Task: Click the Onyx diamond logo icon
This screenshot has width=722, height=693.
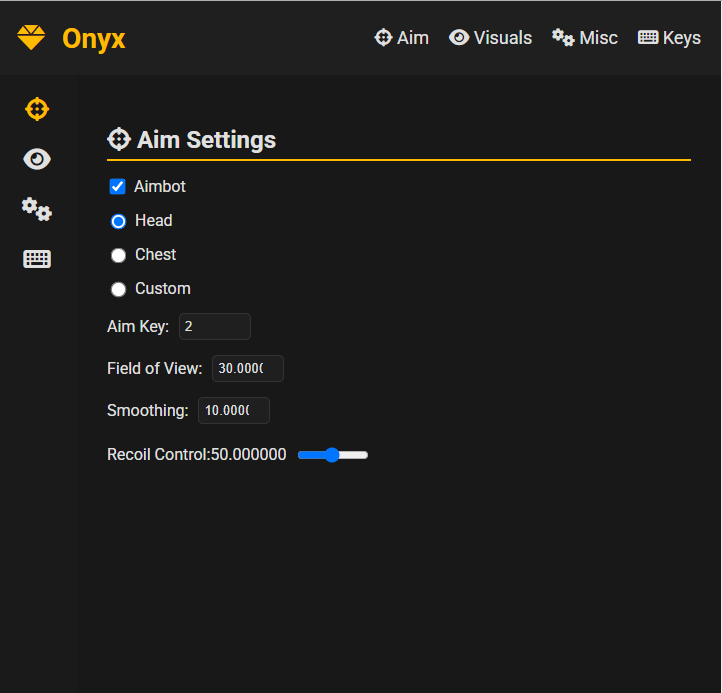Action: pyautogui.click(x=31, y=37)
